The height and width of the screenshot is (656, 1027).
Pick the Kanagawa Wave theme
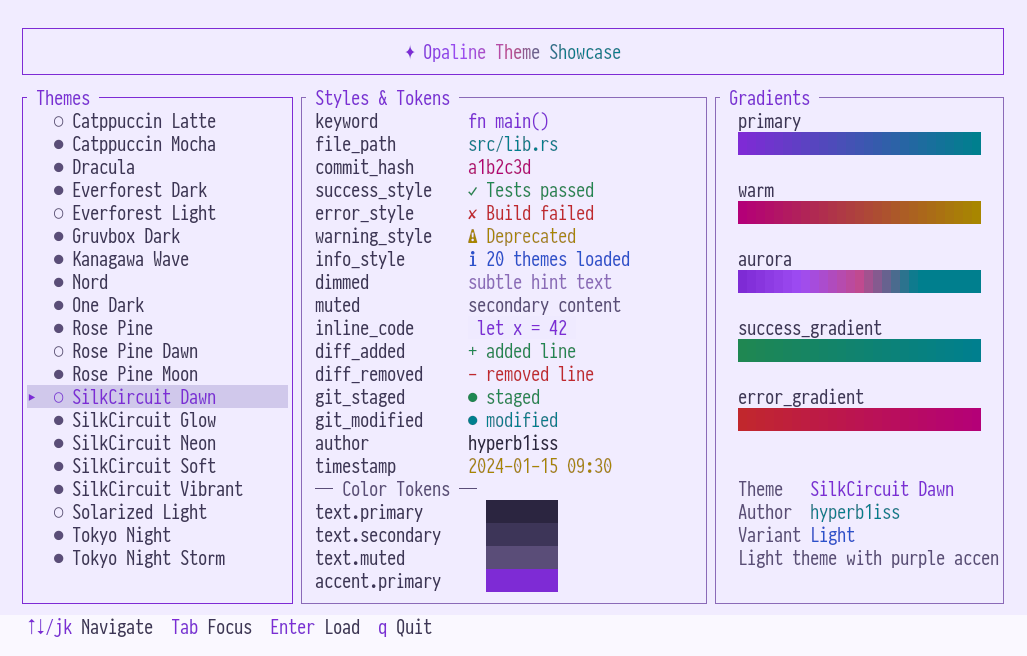click(157, 259)
